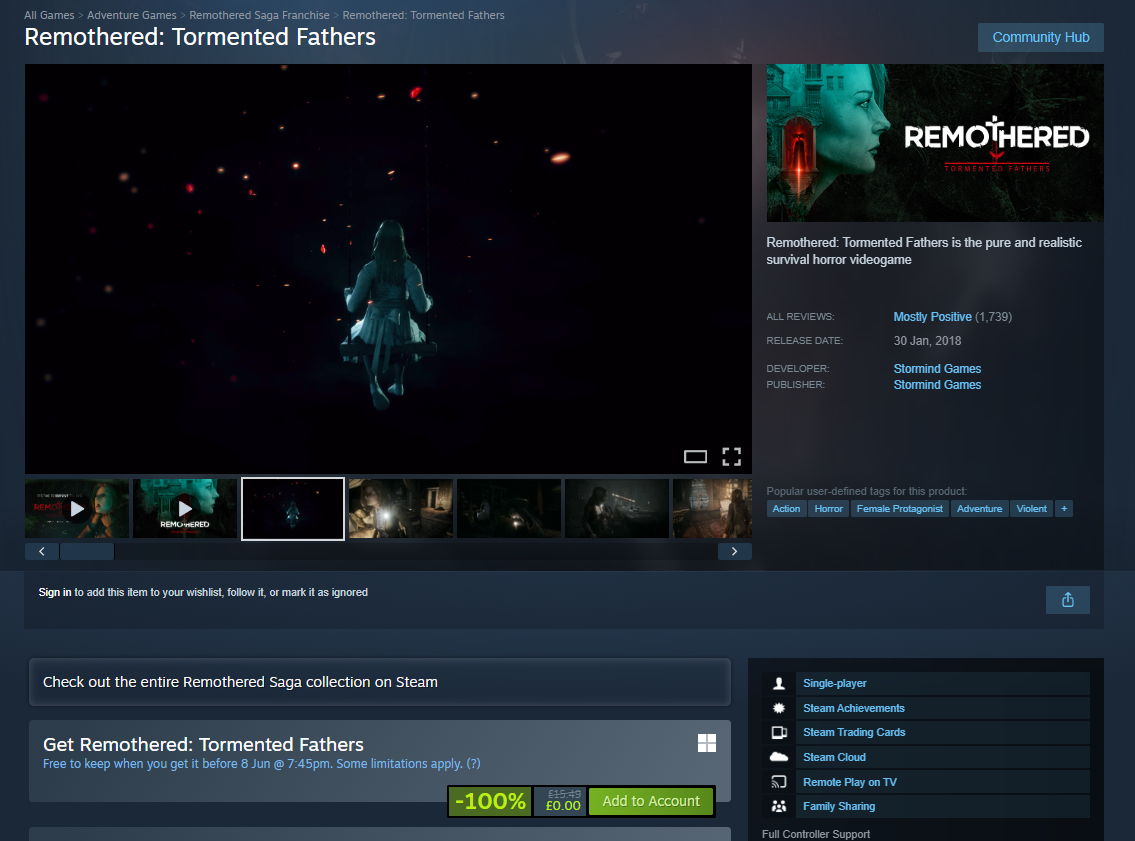Open Remothered Saga Franchise breadcrumb
This screenshot has width=1135, height=841.
259,15
